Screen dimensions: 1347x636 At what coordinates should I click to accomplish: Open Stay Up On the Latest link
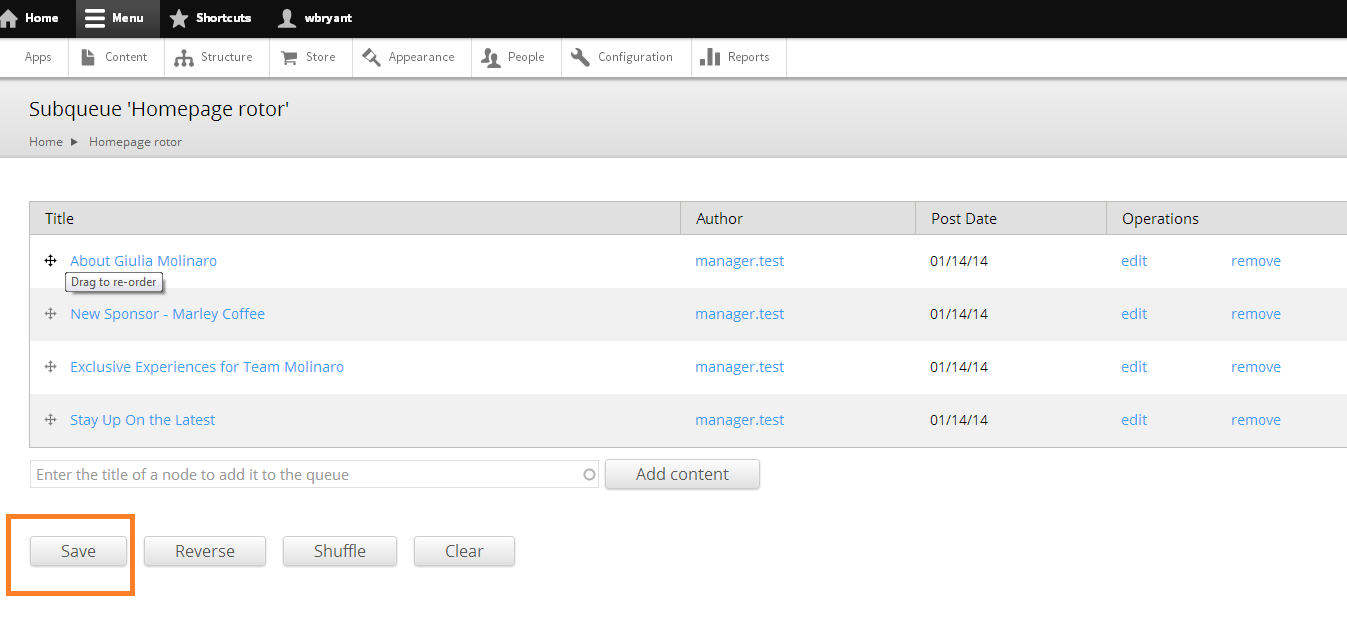(x=142, y=420)
